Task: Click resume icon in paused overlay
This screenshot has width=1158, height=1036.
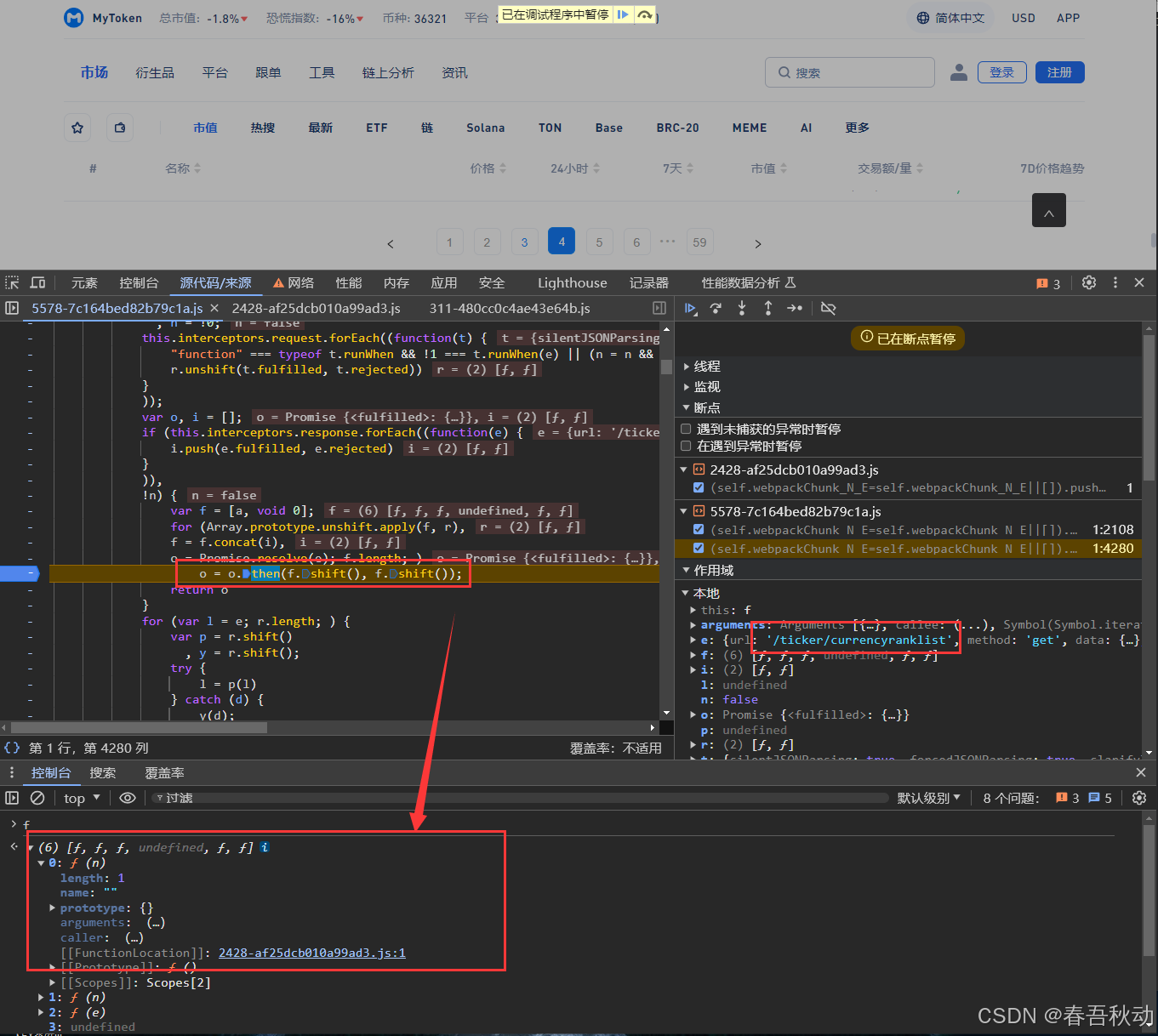Action: (623, 14)
